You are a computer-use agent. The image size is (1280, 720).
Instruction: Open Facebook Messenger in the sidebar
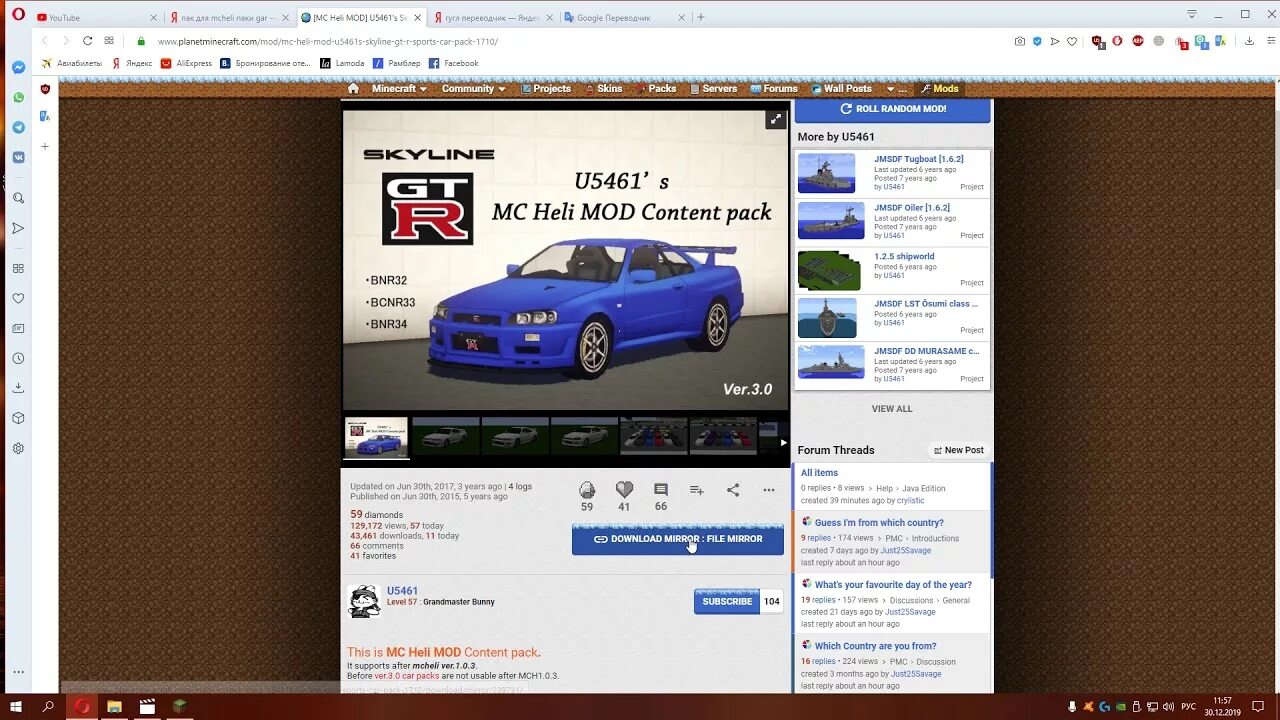(x=18, y=67)
